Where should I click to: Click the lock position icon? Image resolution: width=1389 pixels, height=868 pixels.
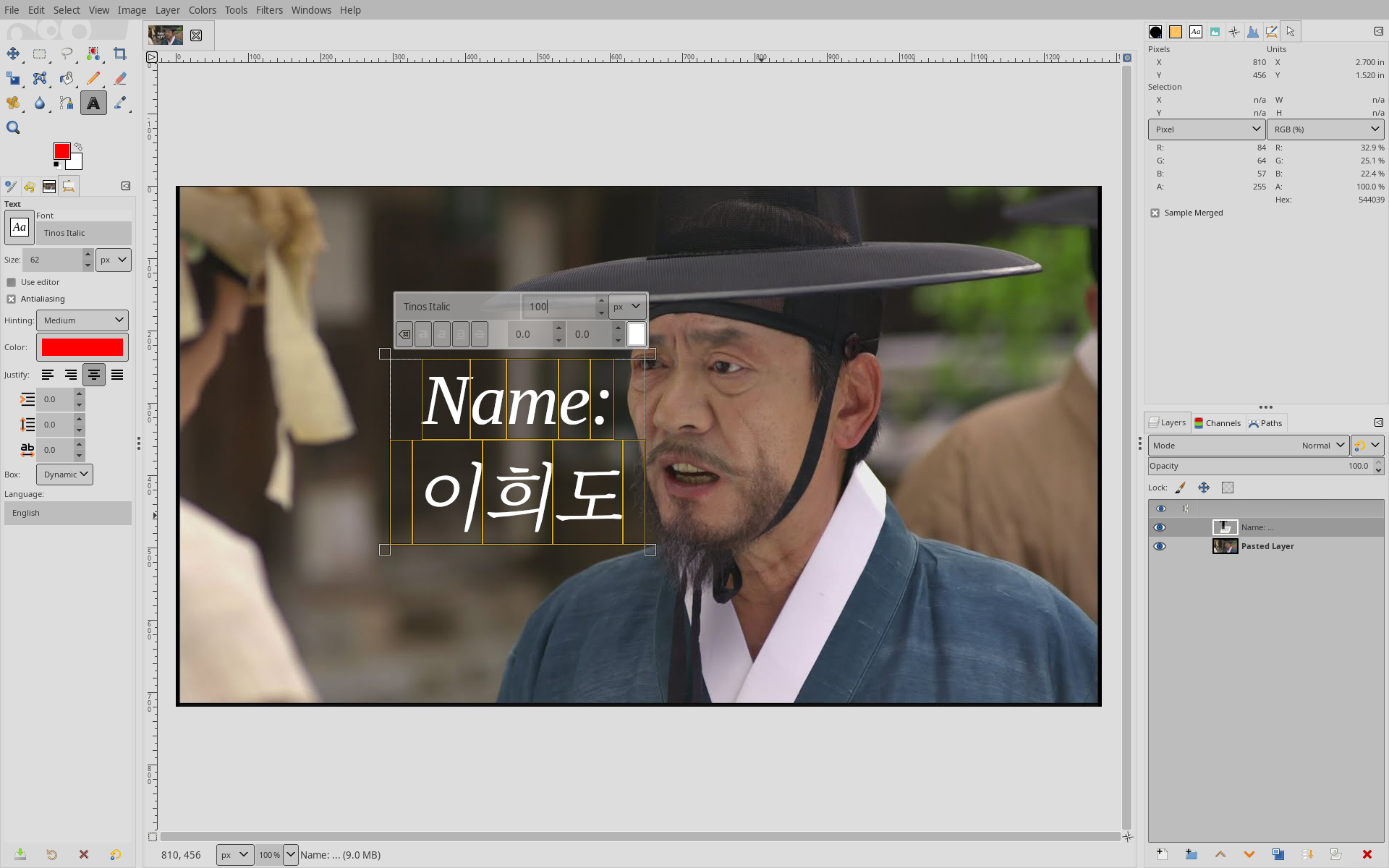coord(1204,488)
